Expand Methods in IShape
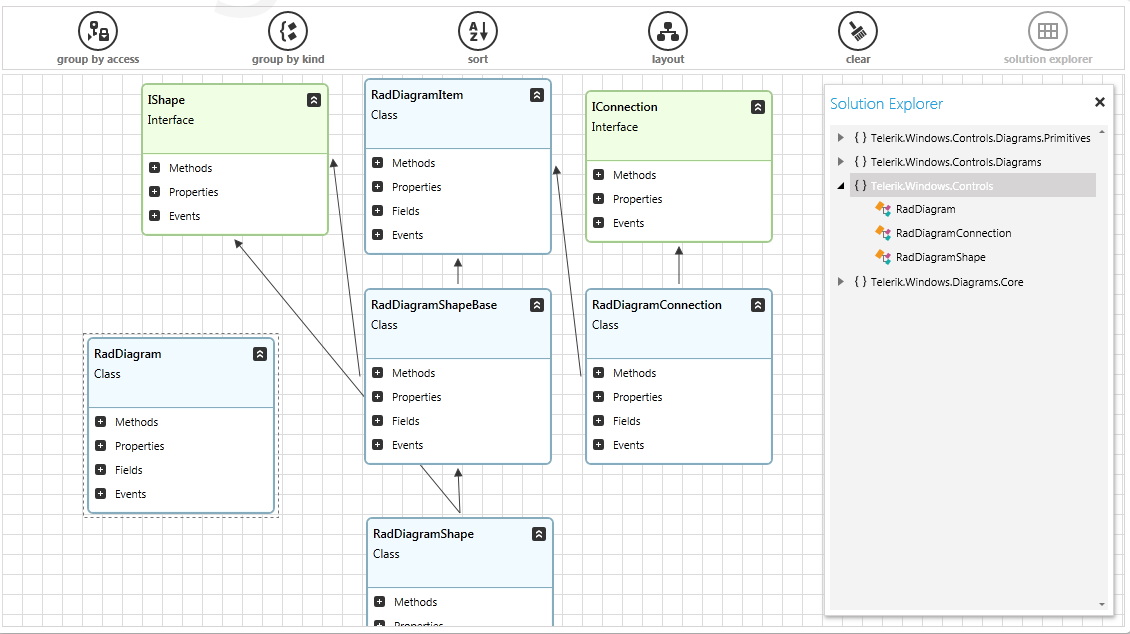 [x=154, y=168]
